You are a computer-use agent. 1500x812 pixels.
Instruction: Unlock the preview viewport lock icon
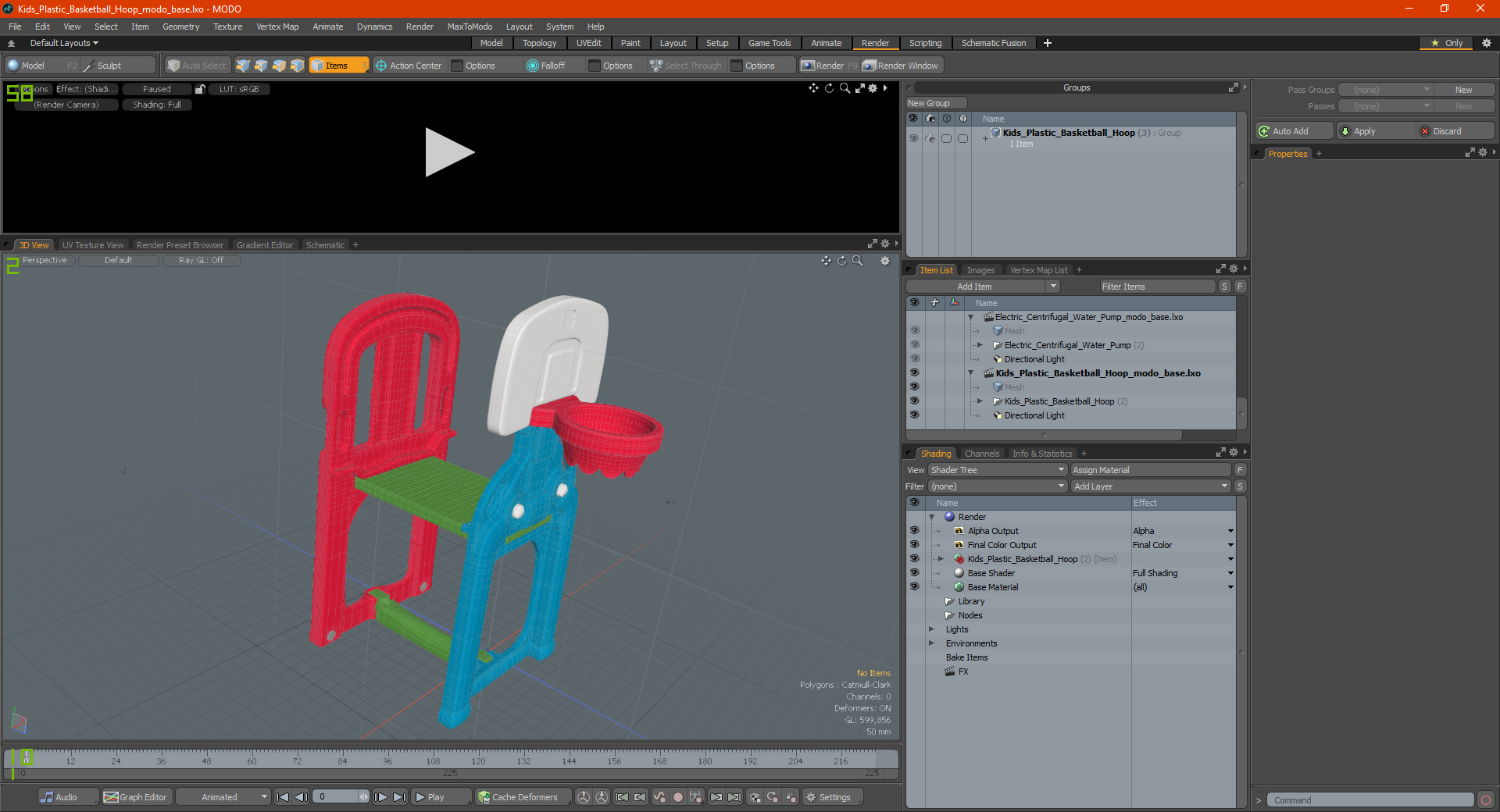click(200, 89)
